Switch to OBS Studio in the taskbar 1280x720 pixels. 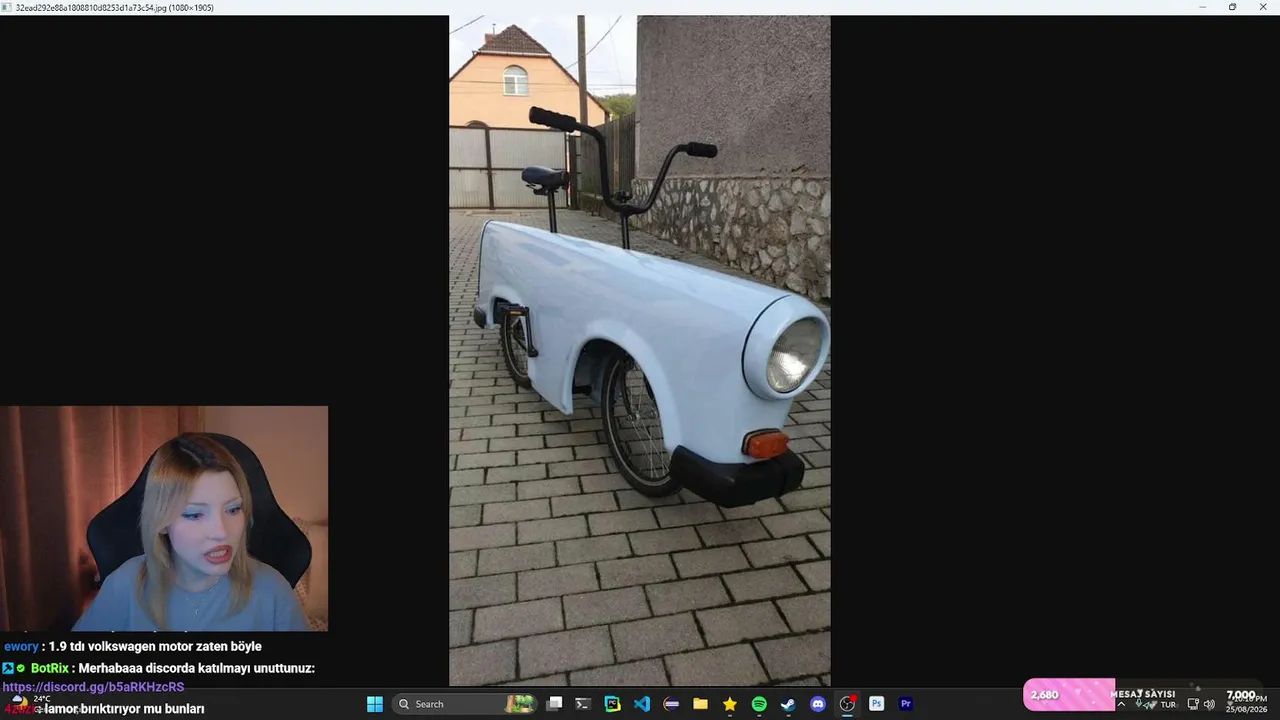click(x=847, y=704)
